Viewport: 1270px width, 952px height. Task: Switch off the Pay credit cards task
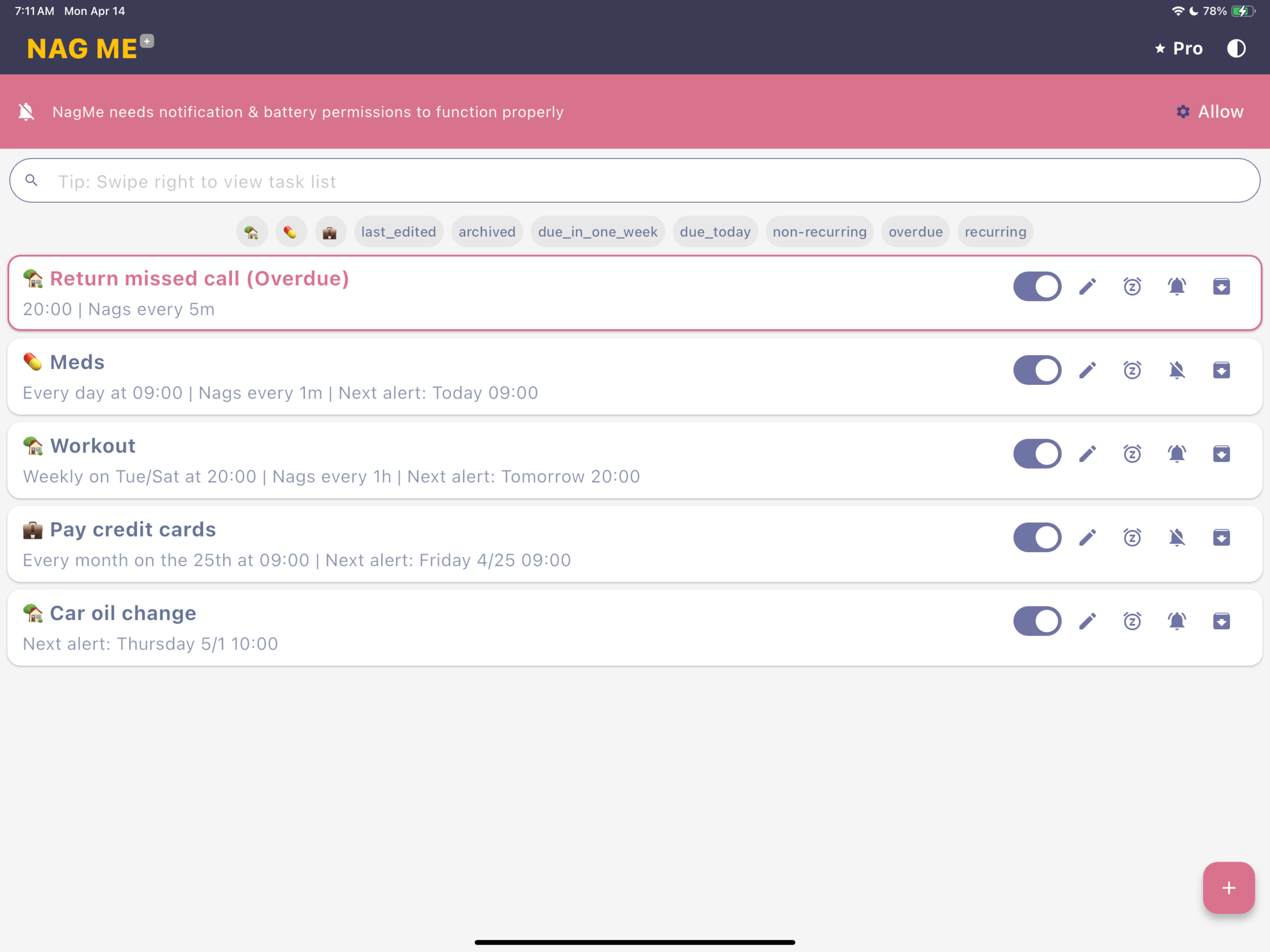pos(1037,538)
